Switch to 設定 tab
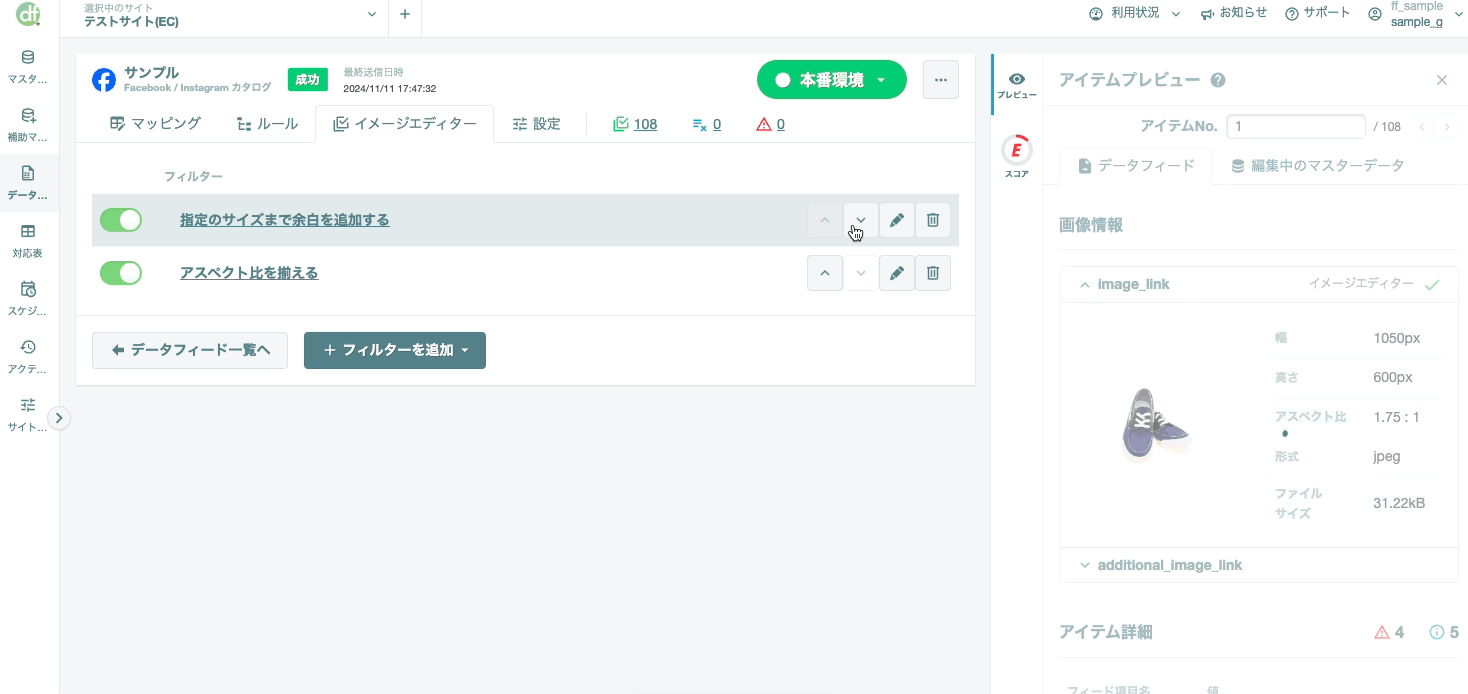This screenshot has width=1468, height=694. coord(536,124)
